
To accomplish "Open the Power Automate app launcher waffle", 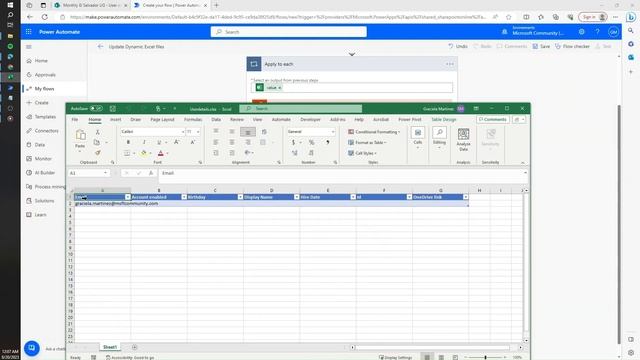I will [29, 31].
